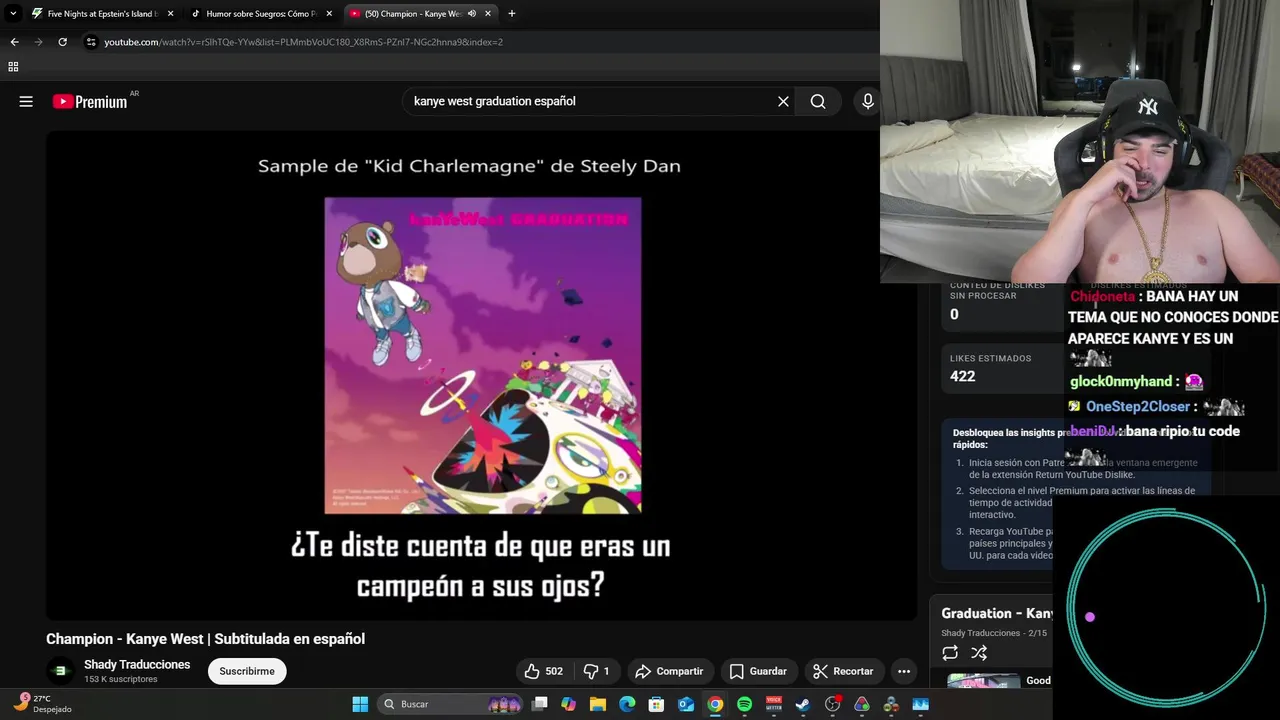The width and height of the screenshot is (1280, 720).
Task: Open weather widget 27°C Despejado
Action: click(42, 704)
